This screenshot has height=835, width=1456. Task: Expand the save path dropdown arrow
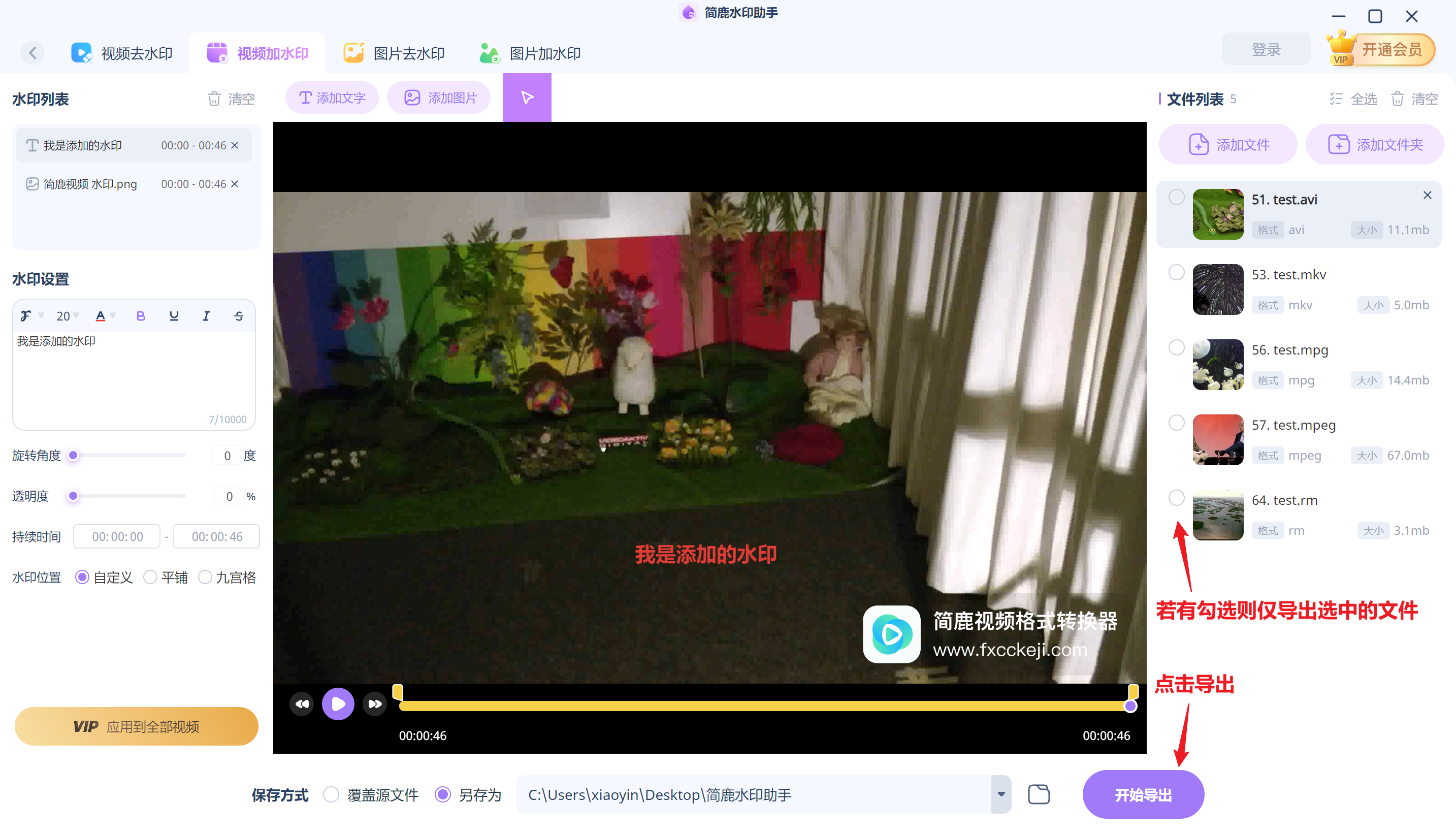[x=1001, y=794]
